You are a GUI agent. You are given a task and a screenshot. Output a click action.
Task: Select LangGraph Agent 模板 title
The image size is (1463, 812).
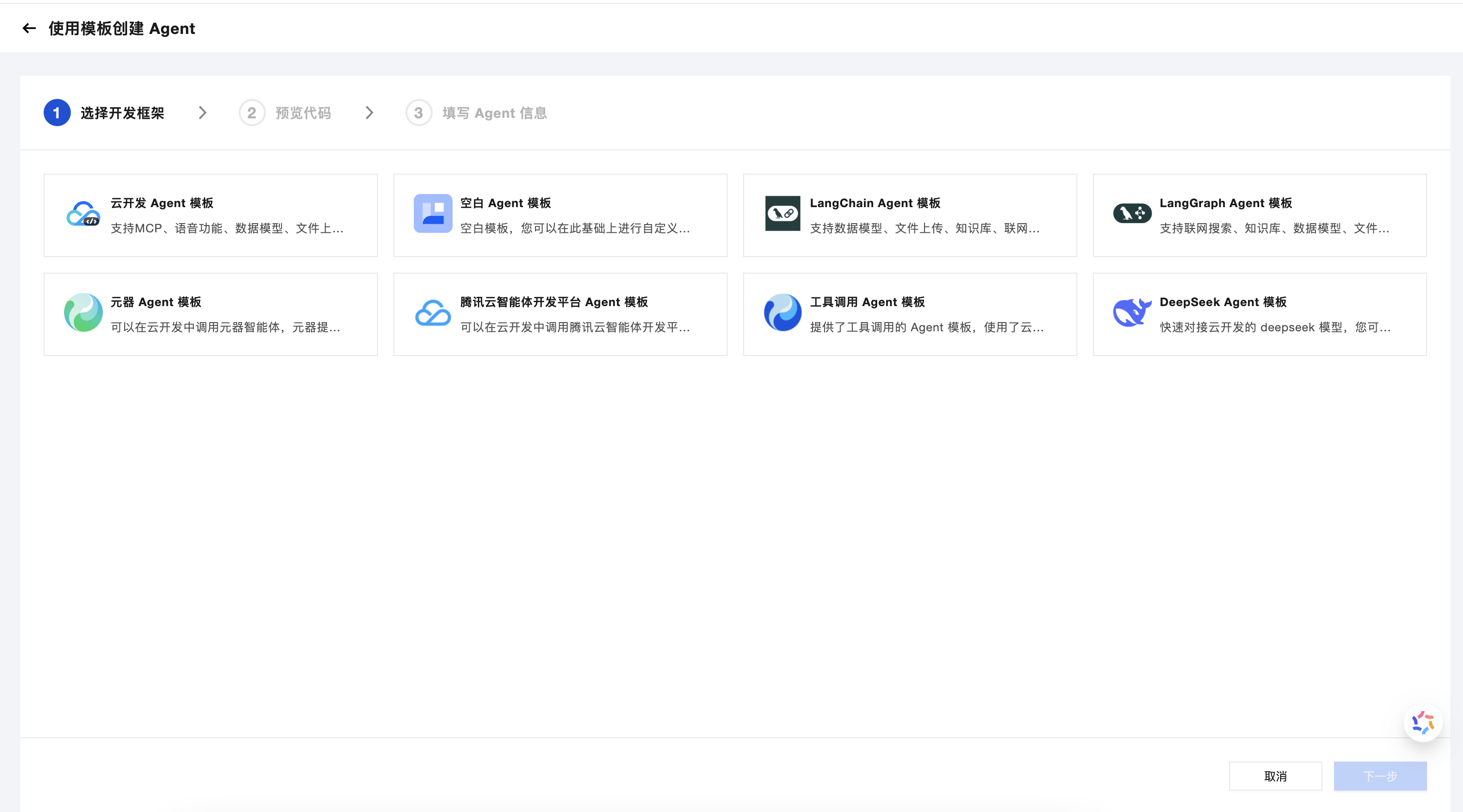[x=1226, y=203]
